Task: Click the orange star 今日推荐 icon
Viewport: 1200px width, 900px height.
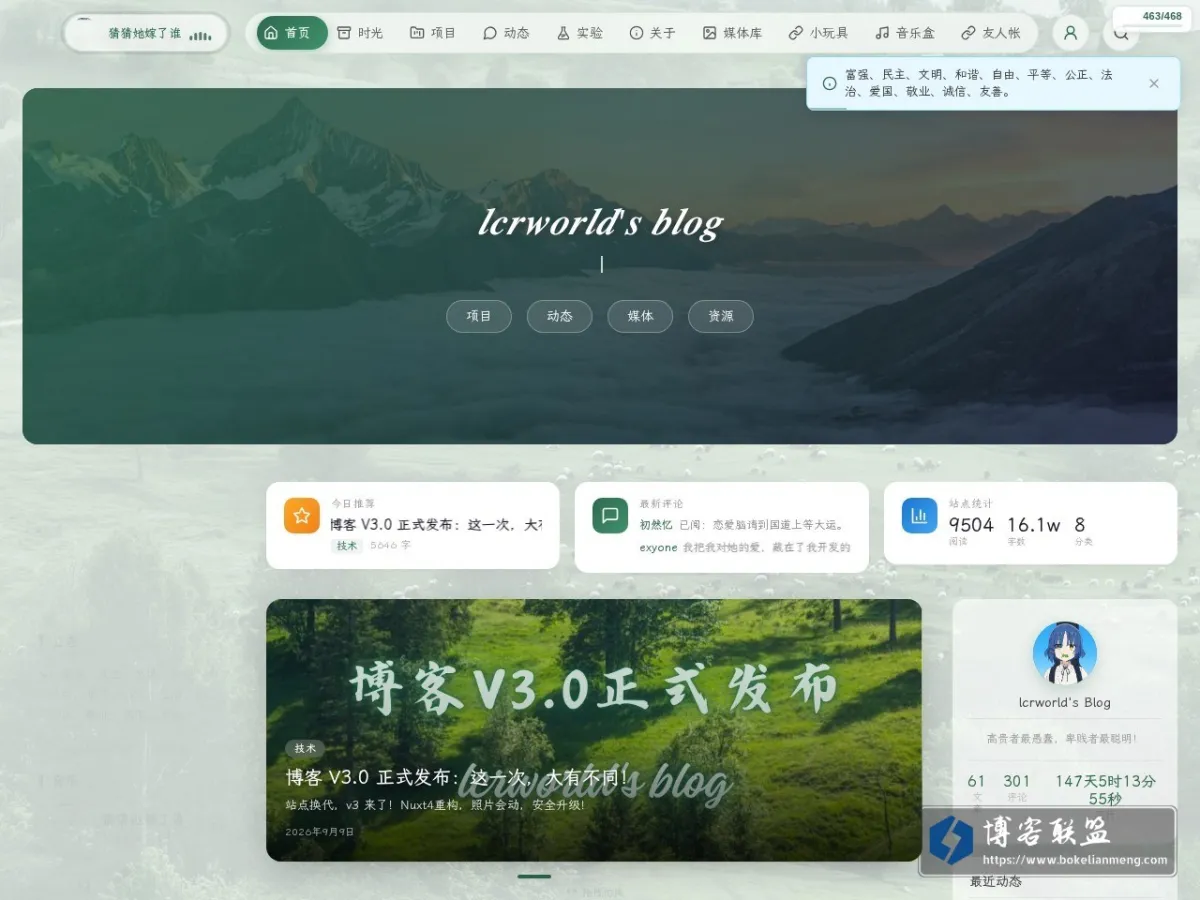Action: (x=302, y=515)
